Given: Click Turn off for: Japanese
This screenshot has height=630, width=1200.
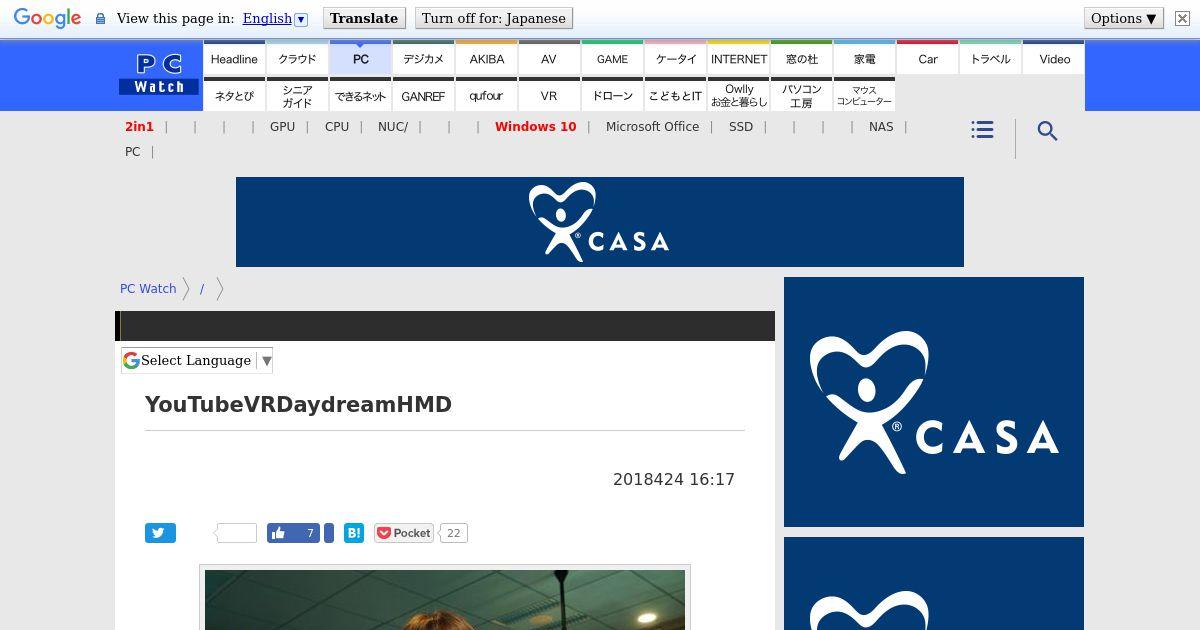Looking at the screenshot, I should click(493, 18).
